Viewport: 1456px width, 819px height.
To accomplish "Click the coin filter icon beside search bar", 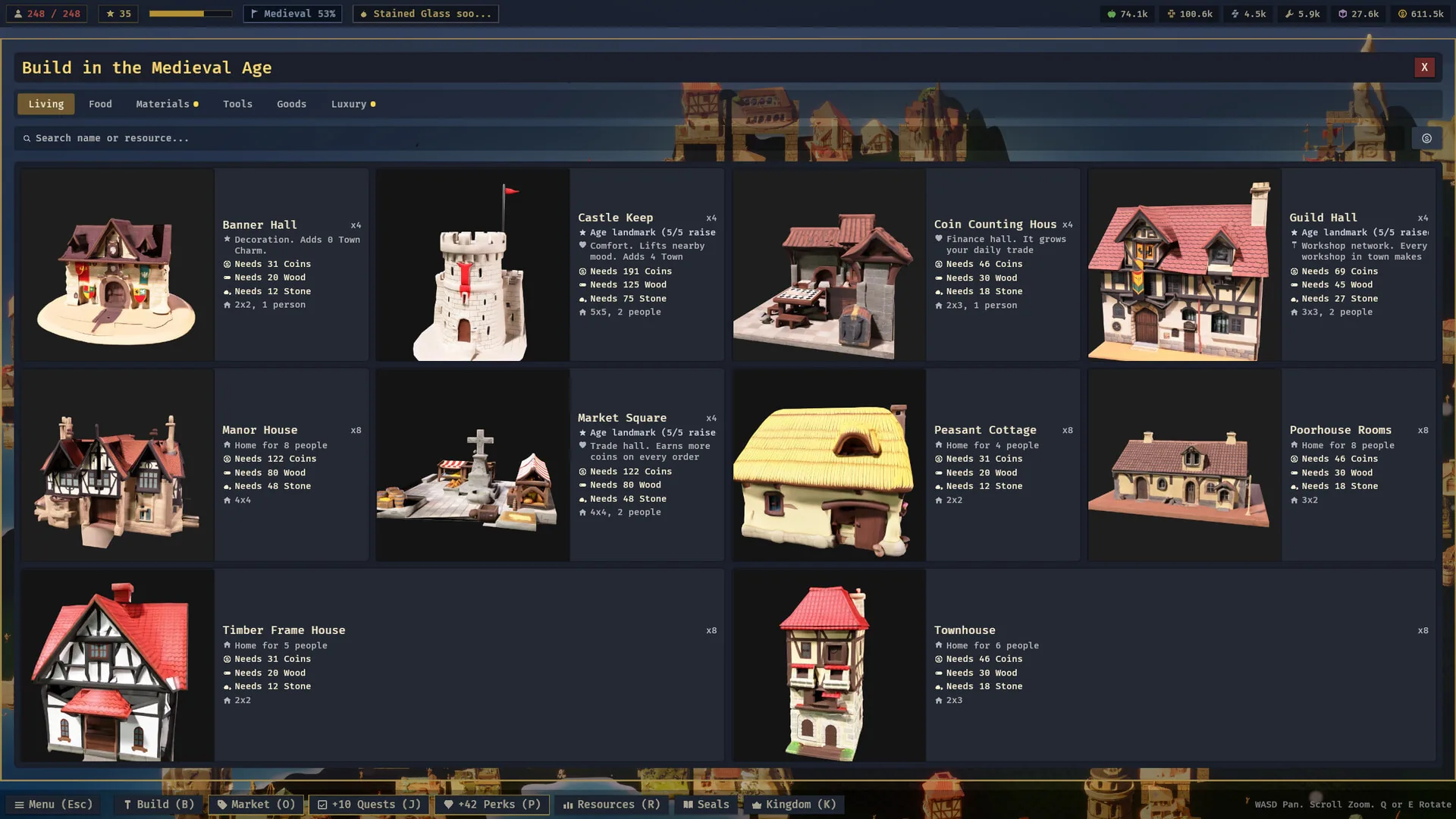I will 1426,138.
